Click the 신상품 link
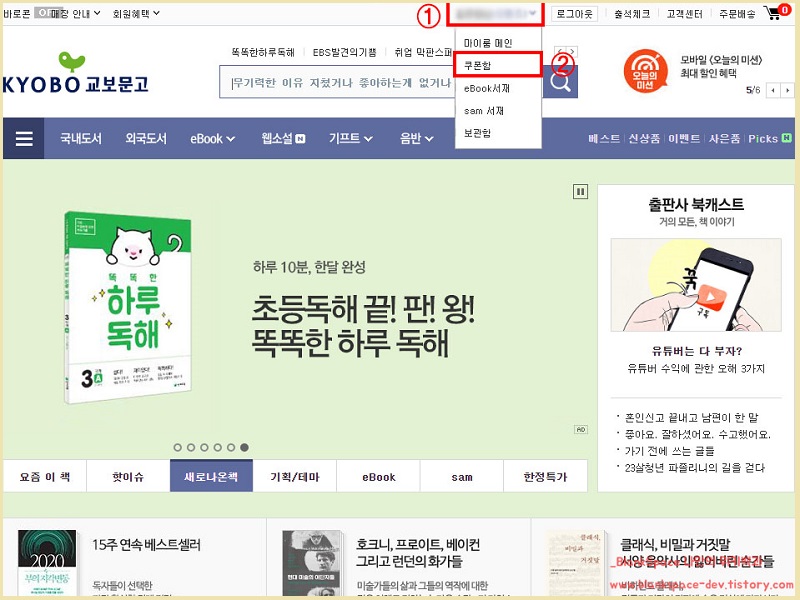800x600 pixels. tap(644, 139)
